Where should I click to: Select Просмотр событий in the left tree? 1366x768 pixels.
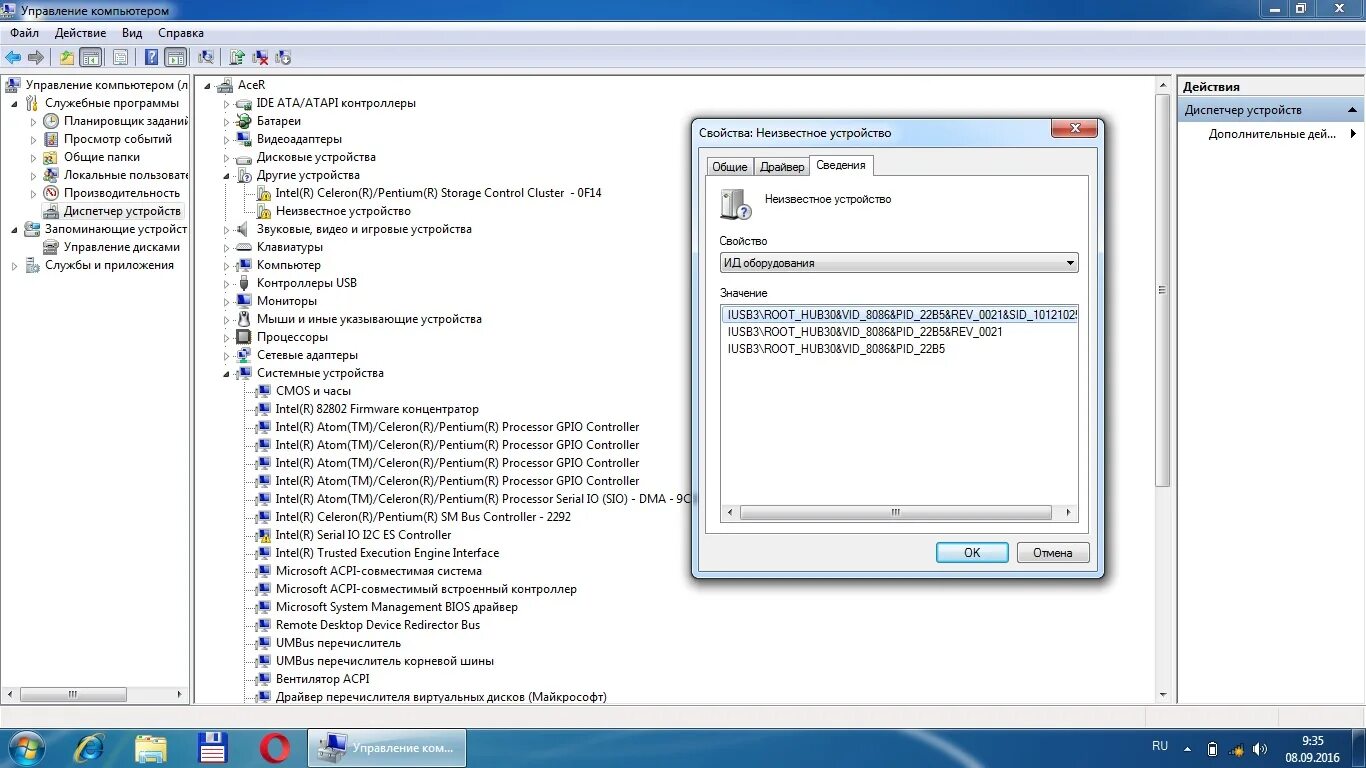coord(118,139)
